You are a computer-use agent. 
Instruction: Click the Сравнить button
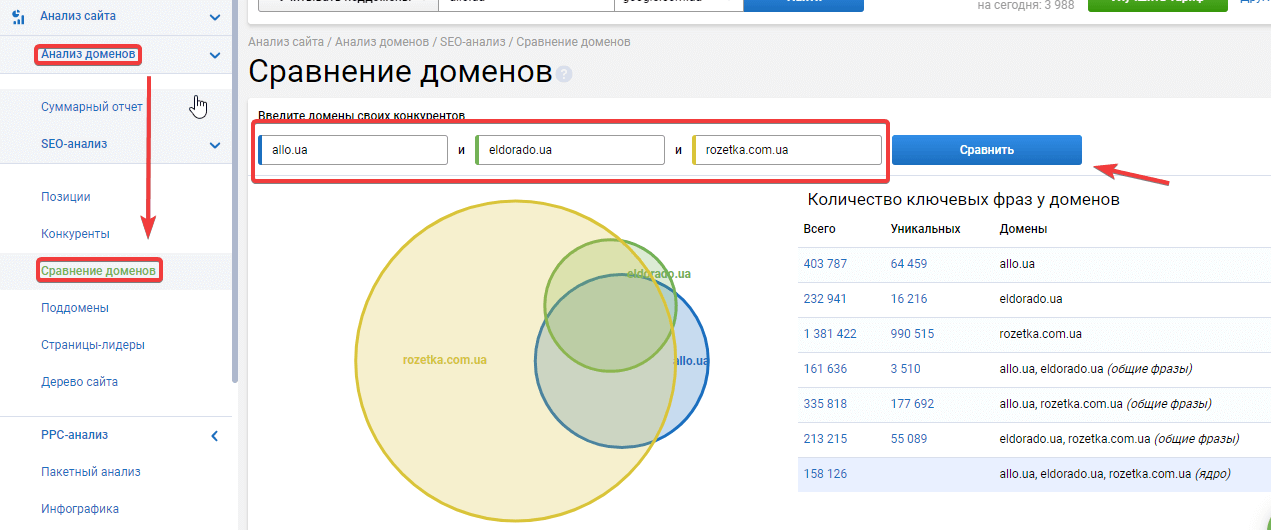(x=987, y=150)
